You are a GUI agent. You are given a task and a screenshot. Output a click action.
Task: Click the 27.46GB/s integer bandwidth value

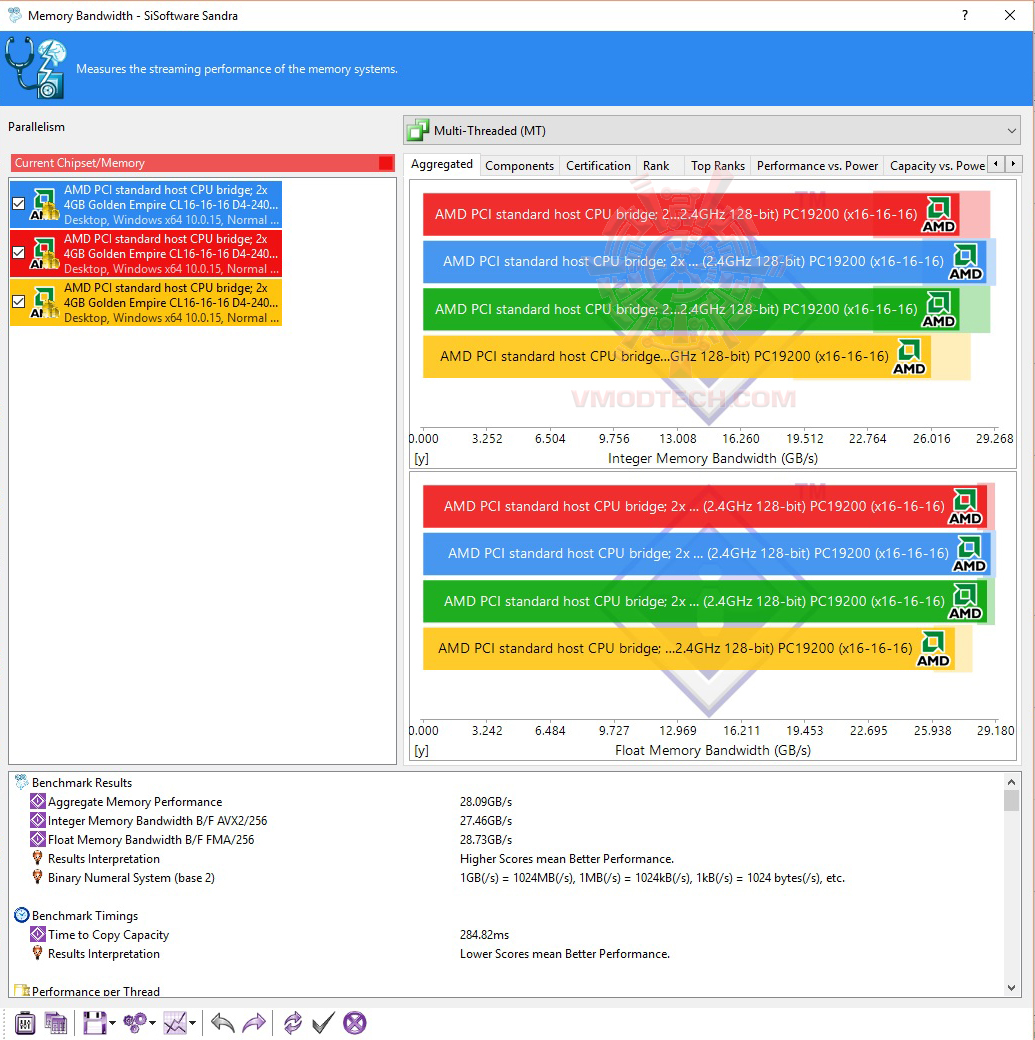tap(486, 821)
